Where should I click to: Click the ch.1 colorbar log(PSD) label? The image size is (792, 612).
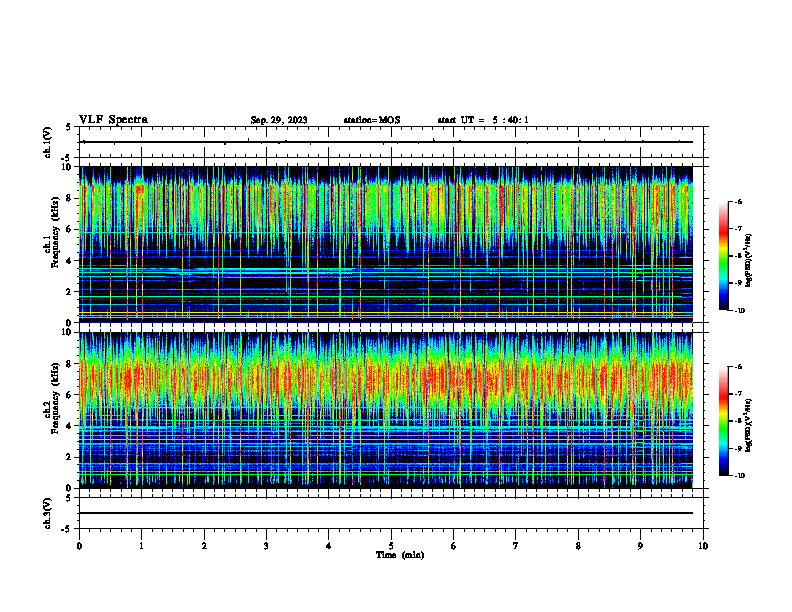[749, 260]
